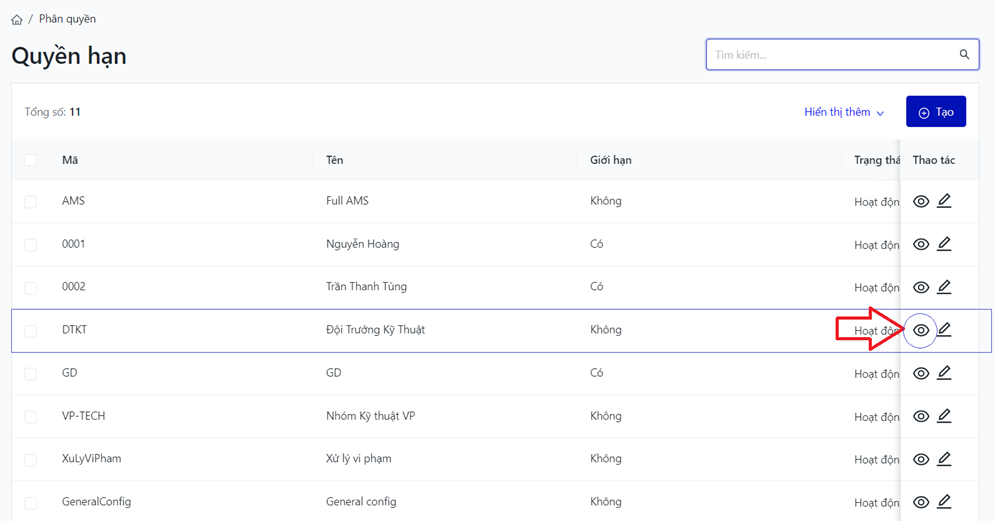Expand the Hiển thị thêm dropdown
Viewport: 995px width, 521px height.
tap(844, 113)
